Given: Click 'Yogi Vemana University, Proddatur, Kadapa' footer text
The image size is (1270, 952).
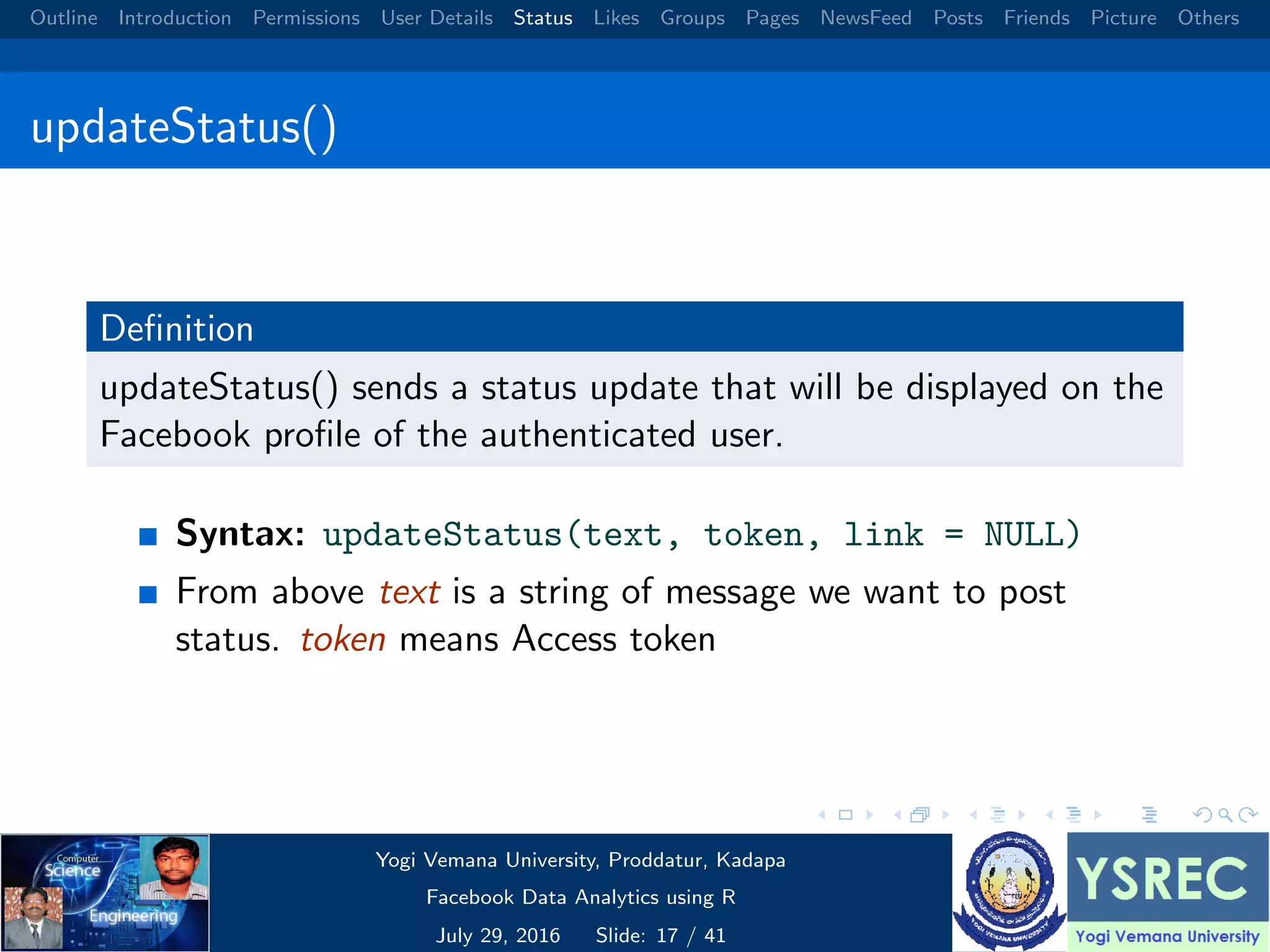Looking at the screenshot, I should 580,860.
